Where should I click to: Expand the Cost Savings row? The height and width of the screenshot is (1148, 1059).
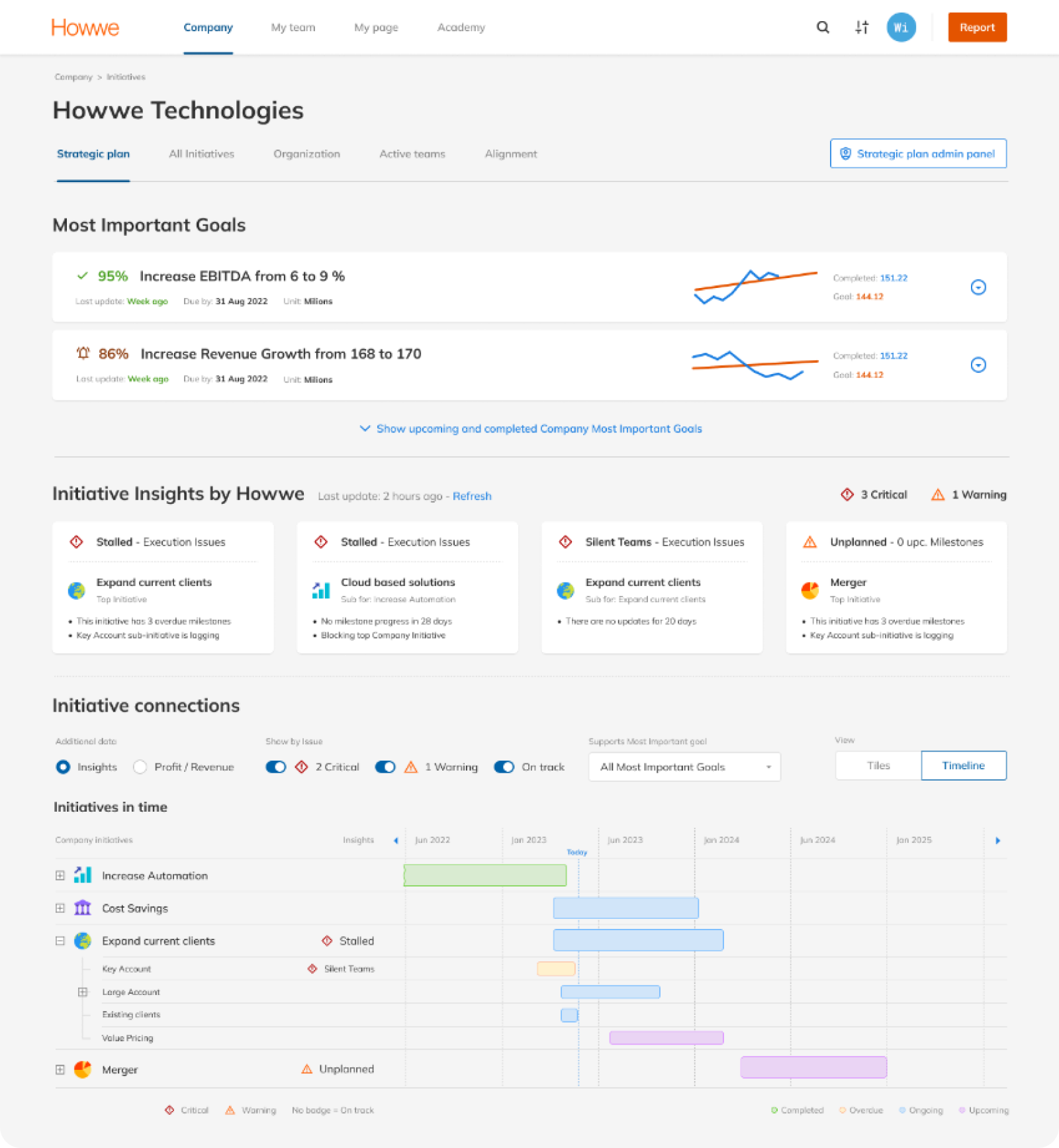[60, 908]
